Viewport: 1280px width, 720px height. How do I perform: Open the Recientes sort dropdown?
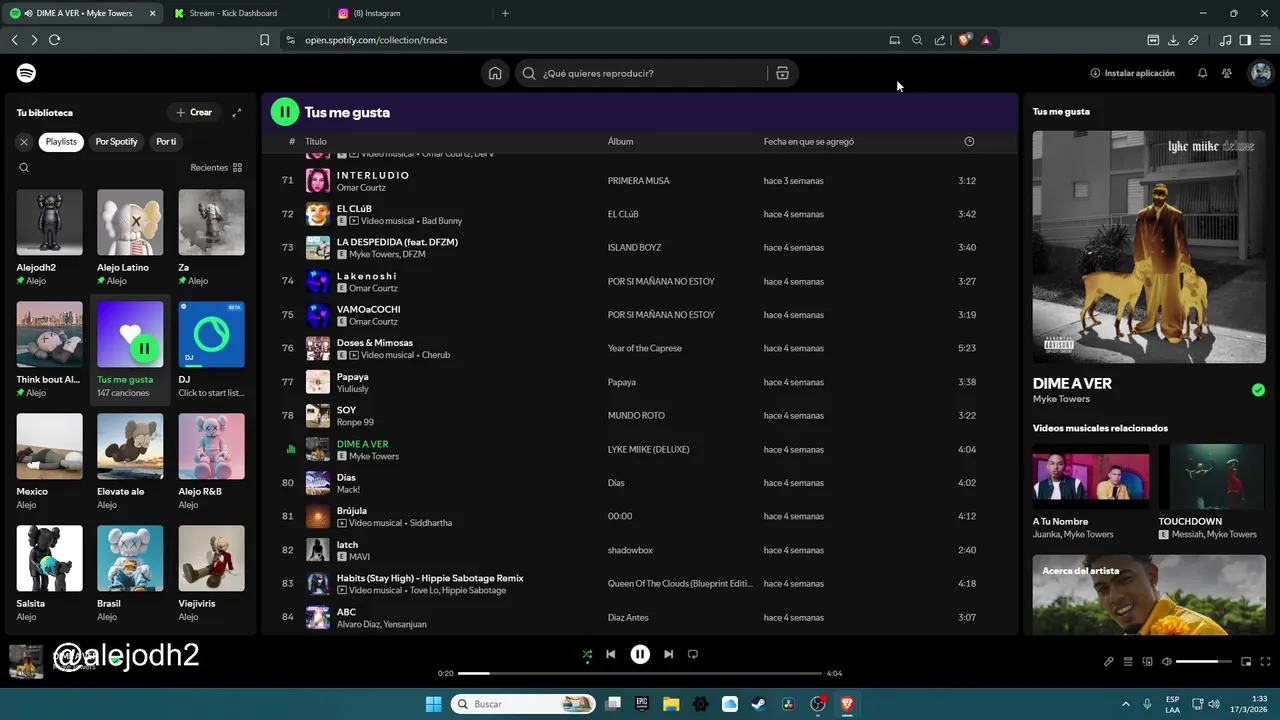tap(216, 168)
